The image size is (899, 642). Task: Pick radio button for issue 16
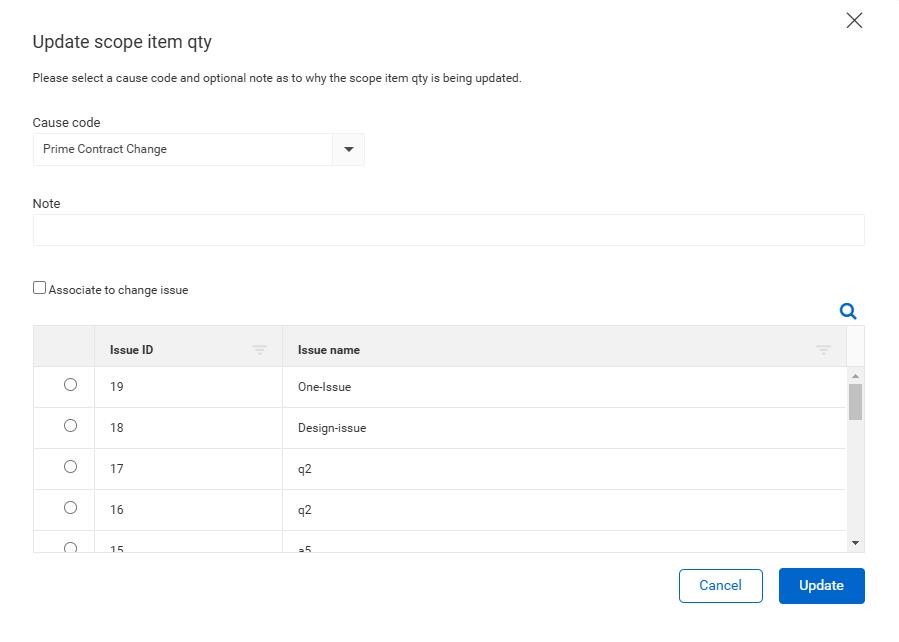point(70,508)
